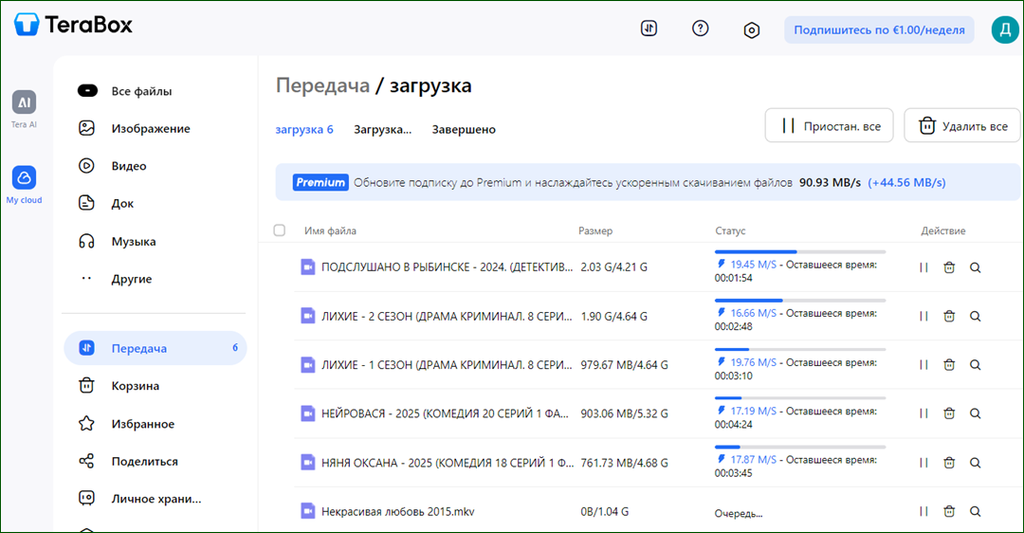Screen dimensions: 1024x533
Task: Click the size 979.67 MB/4.64 G
Action: click(624, 364)
